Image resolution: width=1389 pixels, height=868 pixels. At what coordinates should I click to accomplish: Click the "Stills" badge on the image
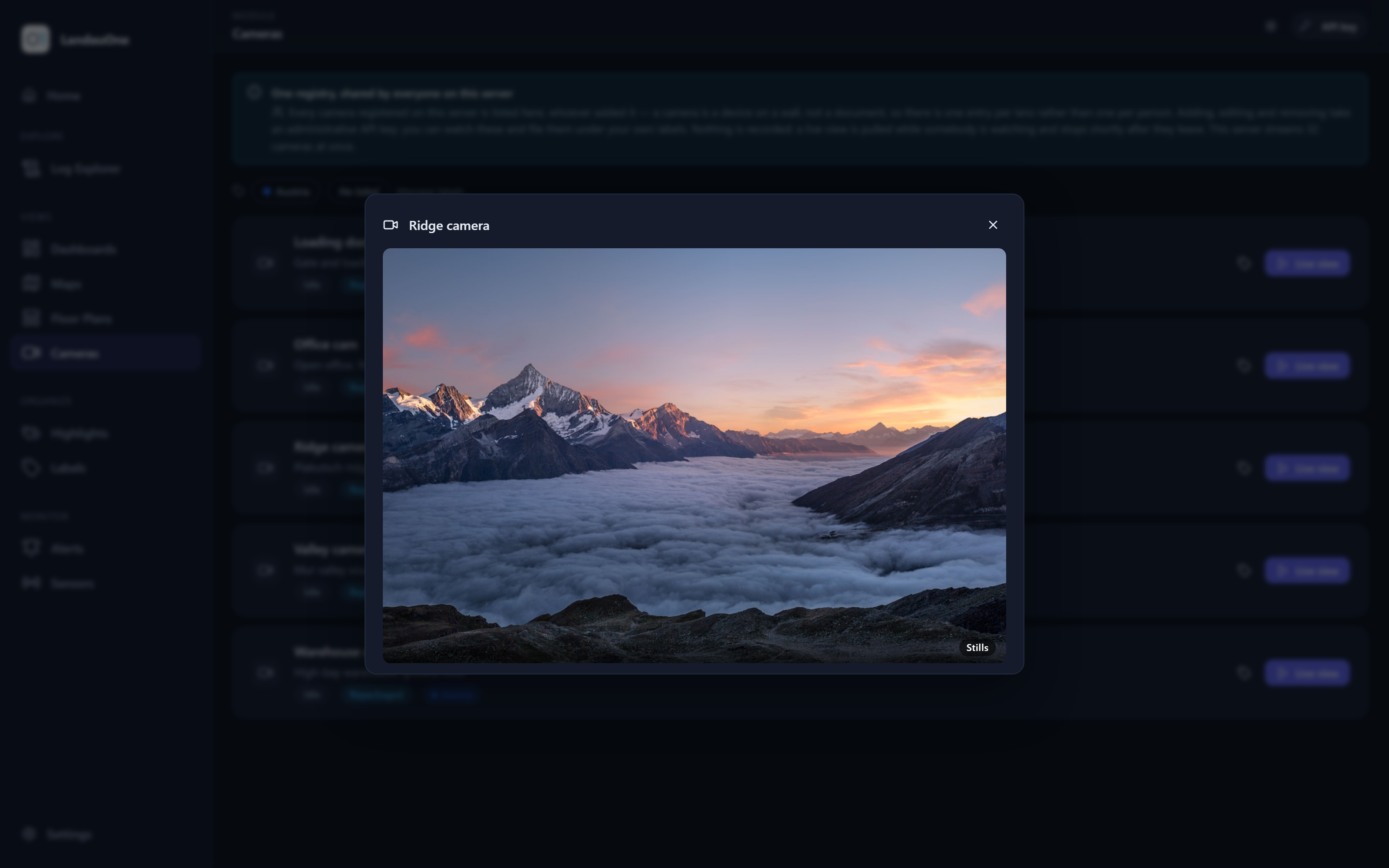tap(977, 648)
